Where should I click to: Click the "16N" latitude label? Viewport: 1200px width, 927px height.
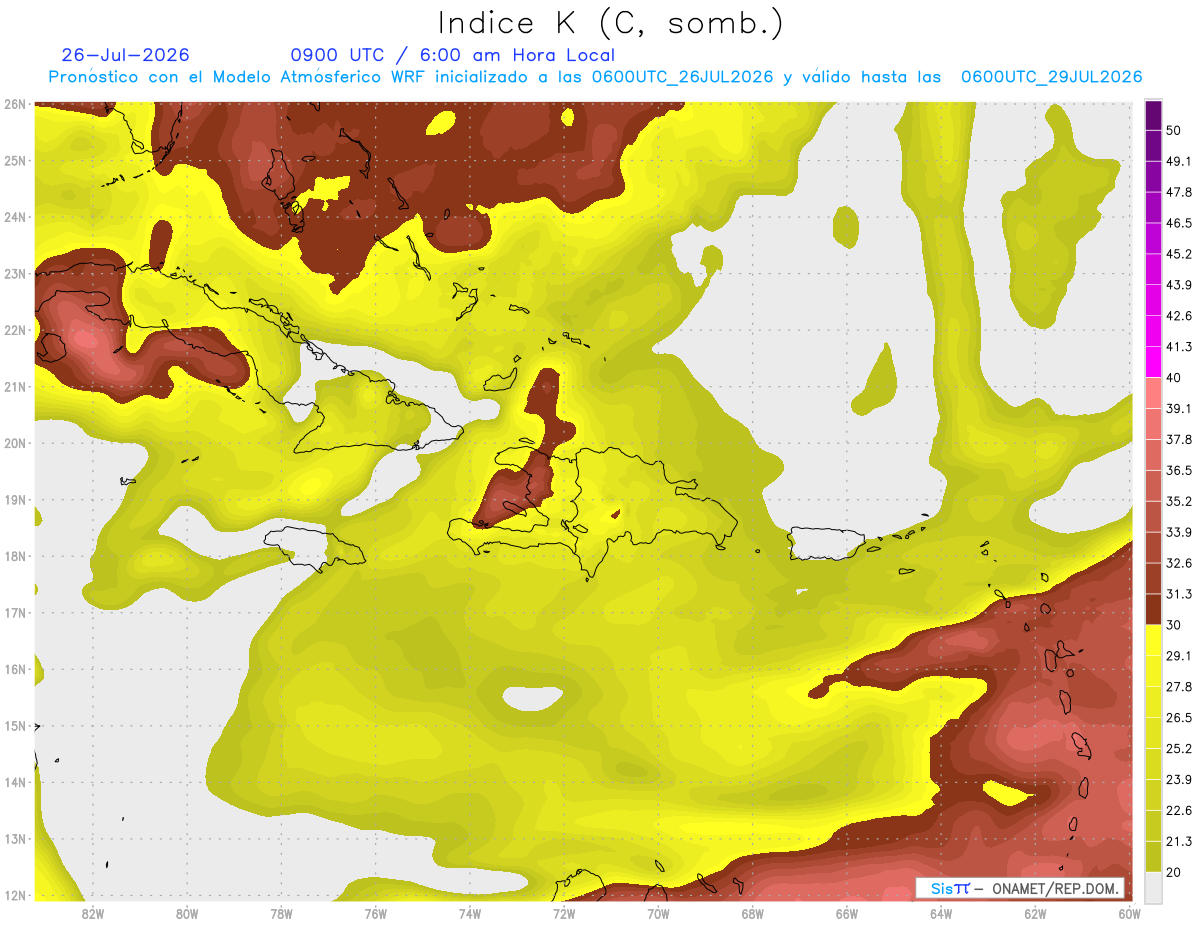[x=15, y=669]
